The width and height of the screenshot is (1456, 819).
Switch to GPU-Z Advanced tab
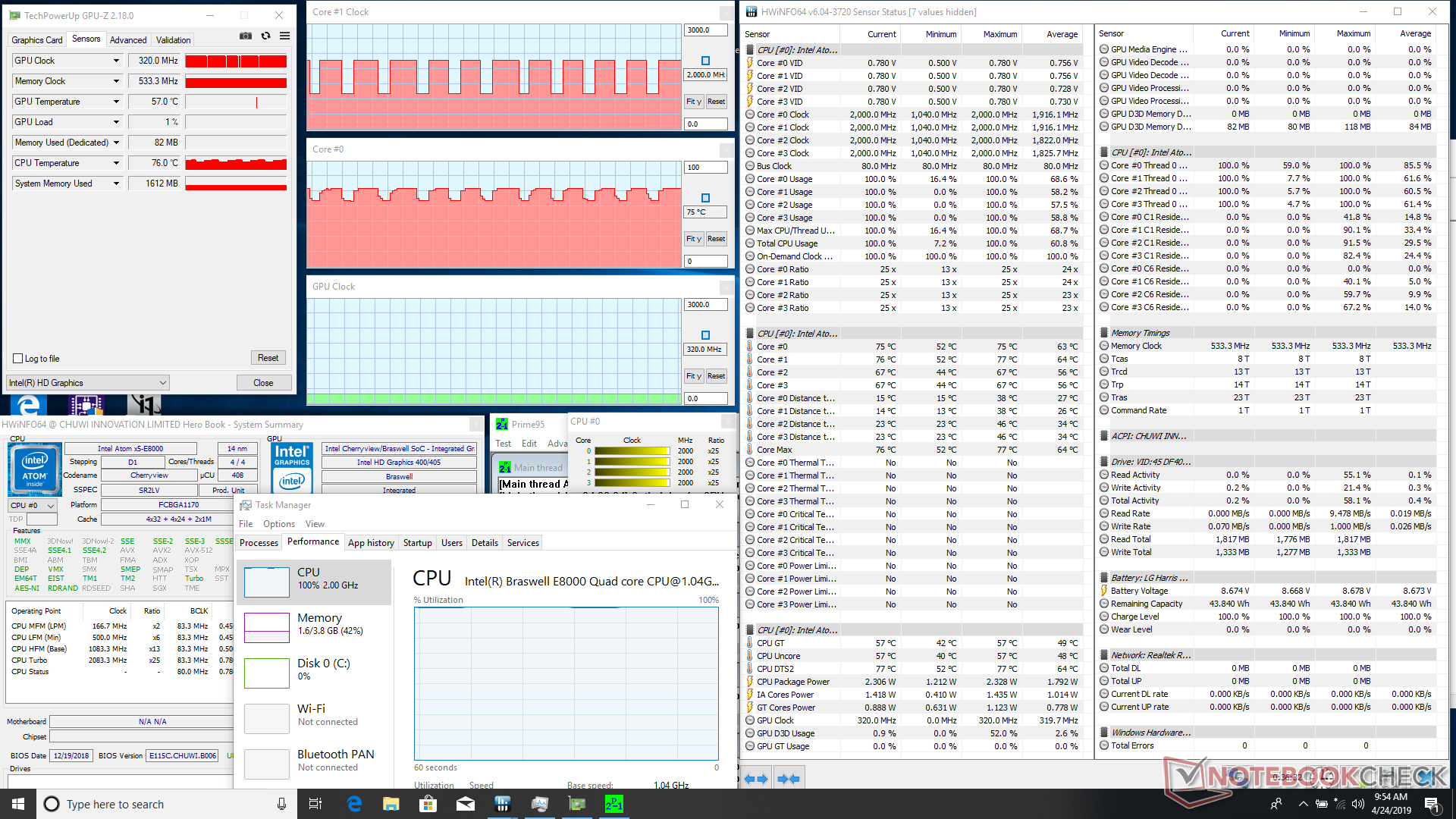pyautogui.click(x=128, y=40)
